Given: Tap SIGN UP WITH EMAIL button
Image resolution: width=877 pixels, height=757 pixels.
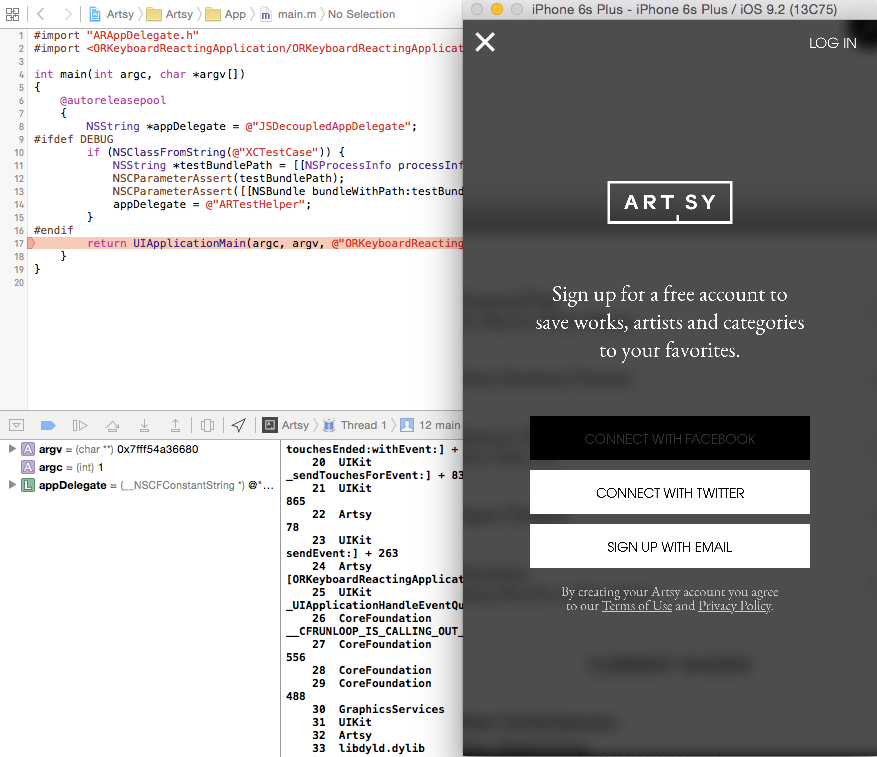Looking at the screenshot, I should [669, 546].
